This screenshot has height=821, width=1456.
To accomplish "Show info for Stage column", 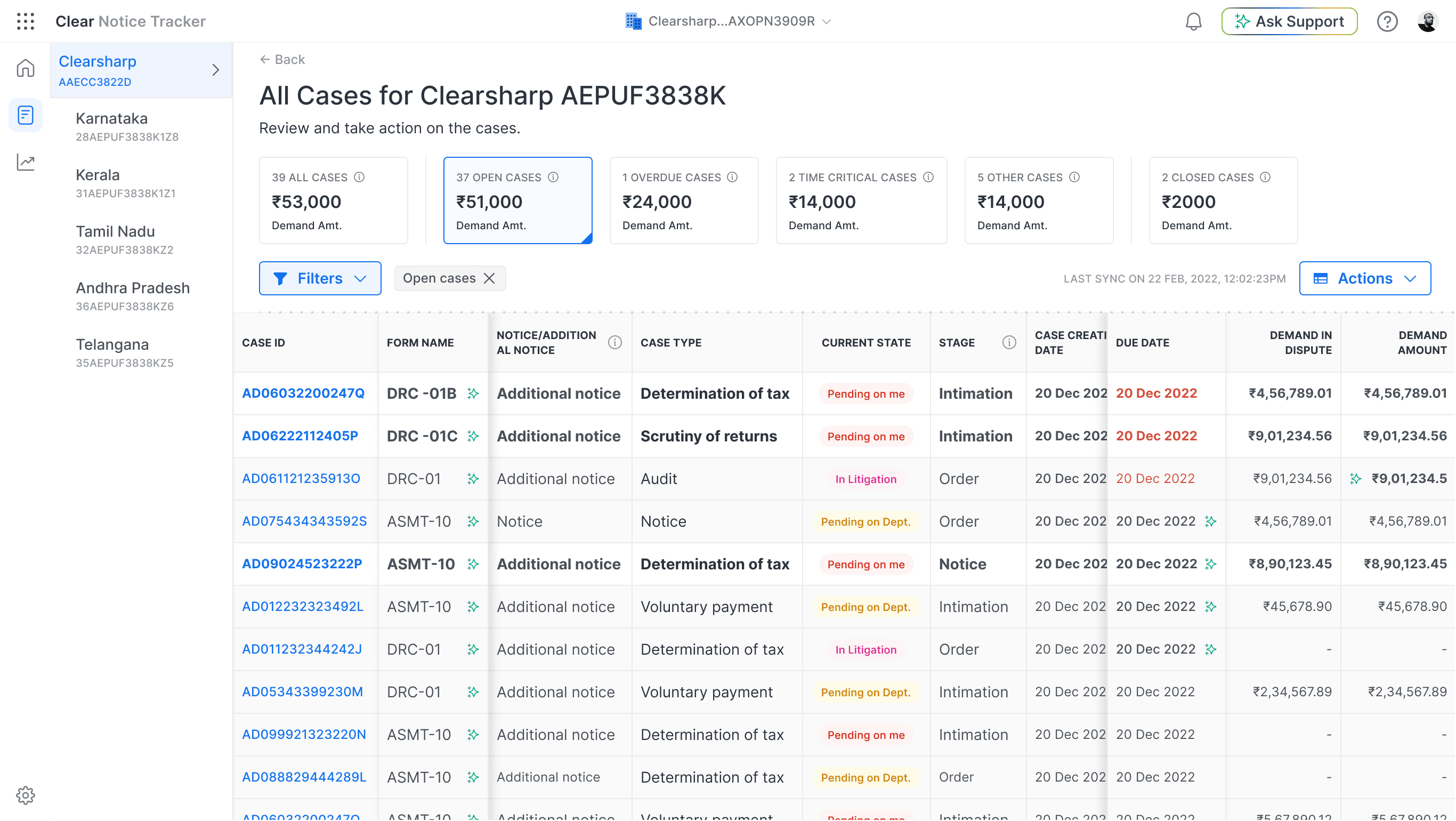I will pyautogui.click(x=1009, y=343).
